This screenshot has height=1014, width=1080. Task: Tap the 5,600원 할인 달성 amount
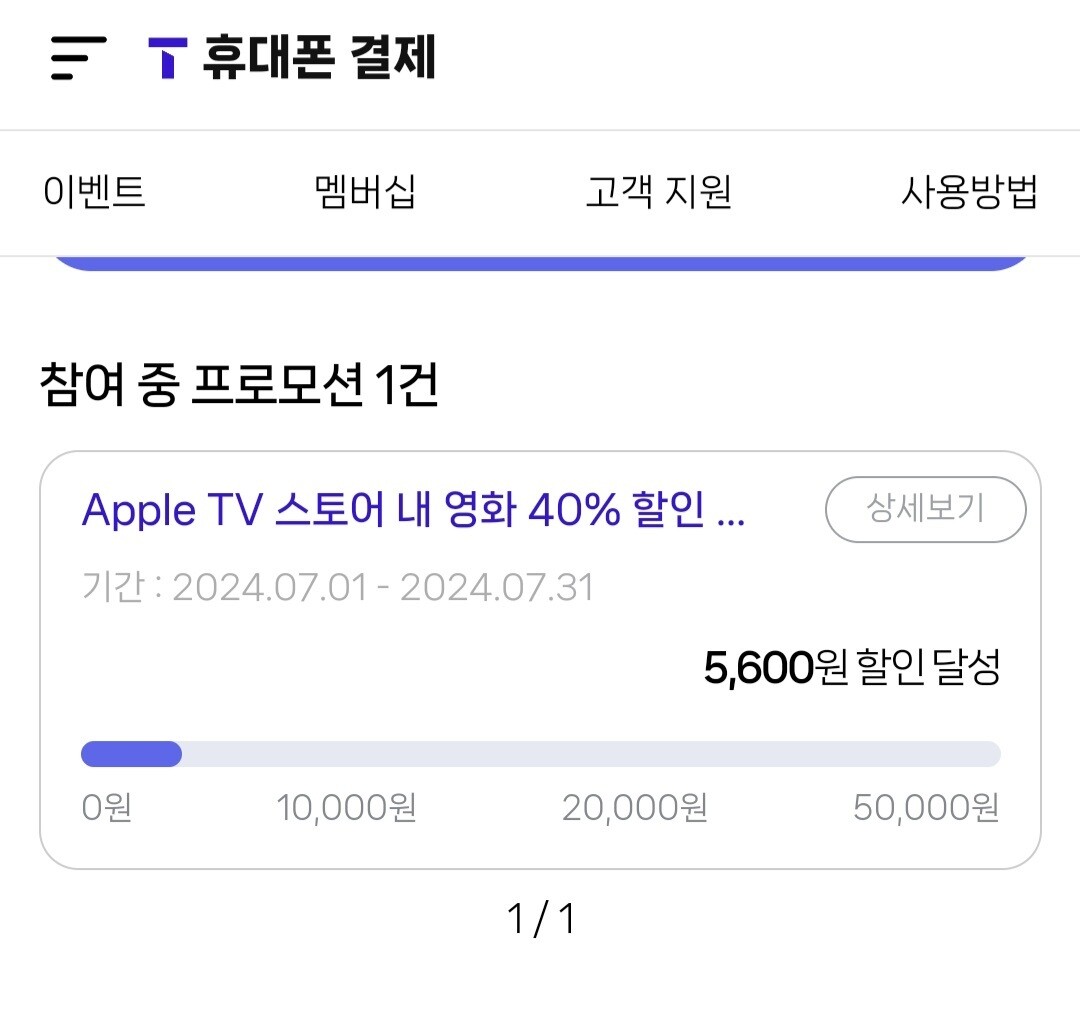(x=851, y=668)
